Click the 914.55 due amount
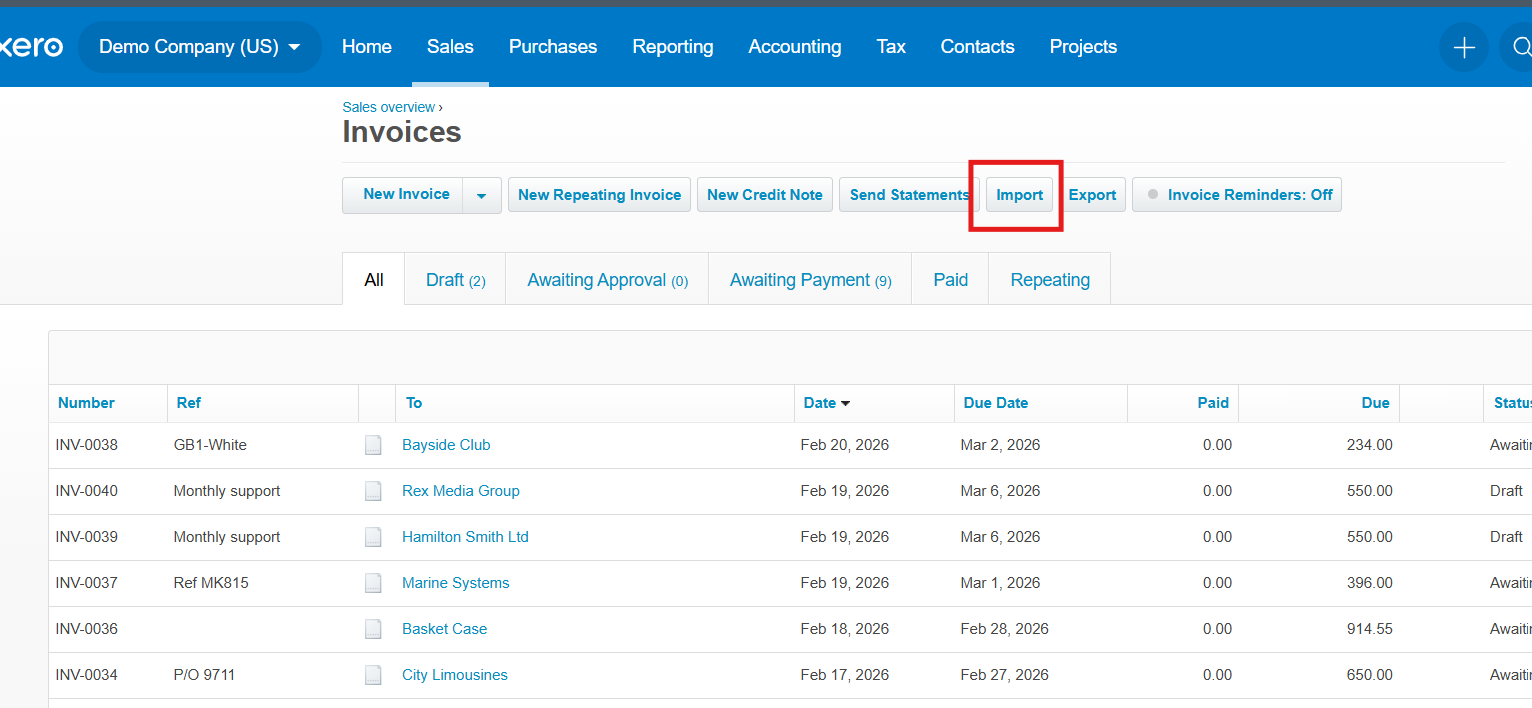The image size is (1532, 708). coord(1370,629)
